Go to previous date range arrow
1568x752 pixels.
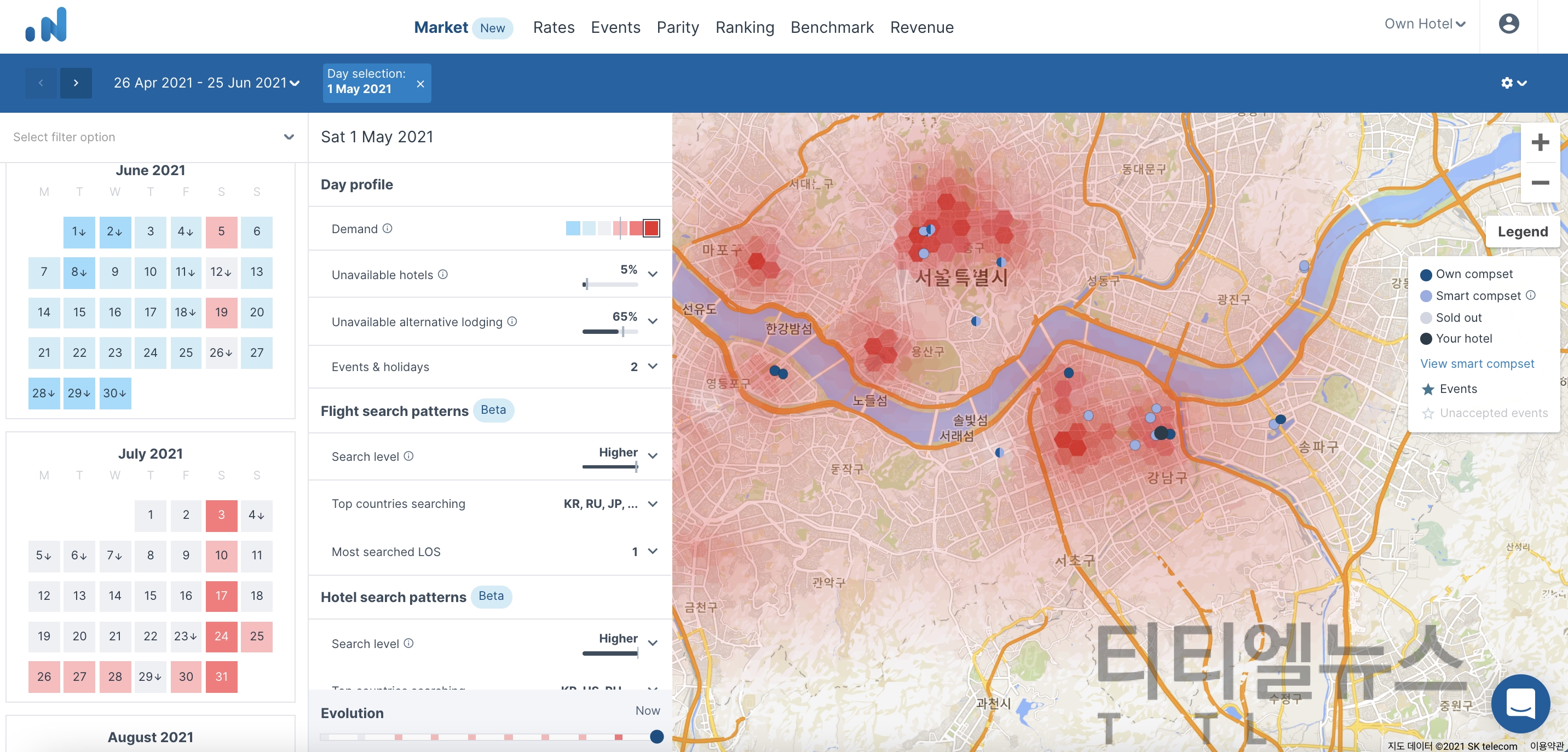(41, 83)
